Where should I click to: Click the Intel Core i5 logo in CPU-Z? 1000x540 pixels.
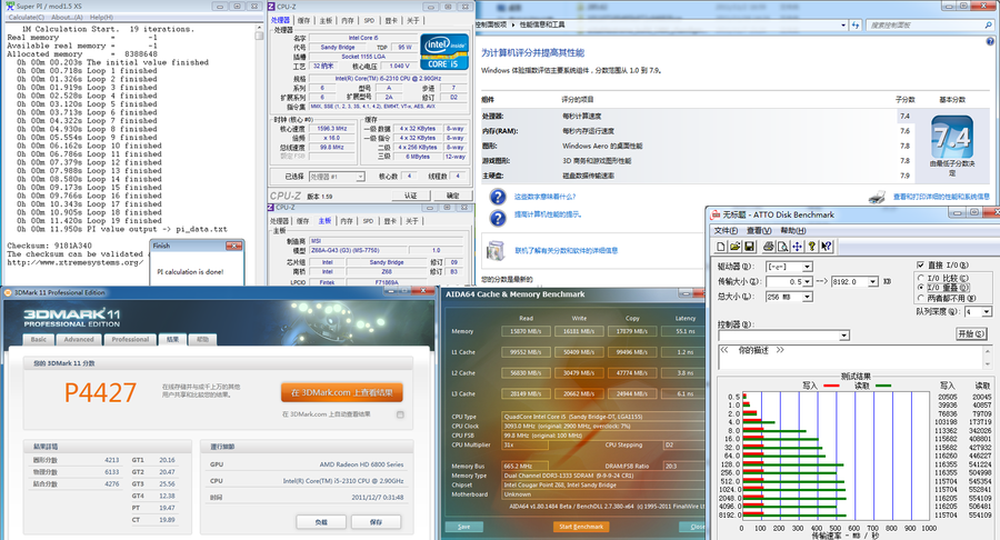[444, 52]
